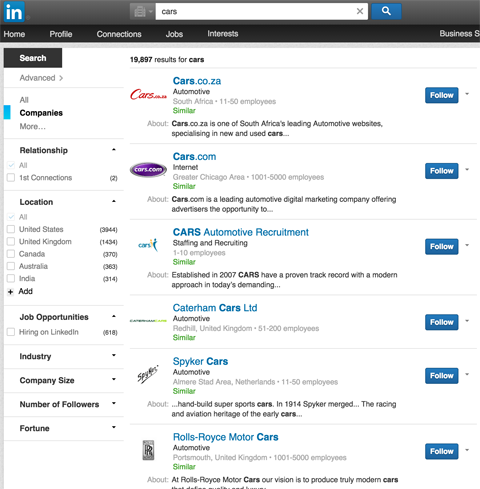Collapse the Location filter section
The image size is (480, 489).
point(114,201)
